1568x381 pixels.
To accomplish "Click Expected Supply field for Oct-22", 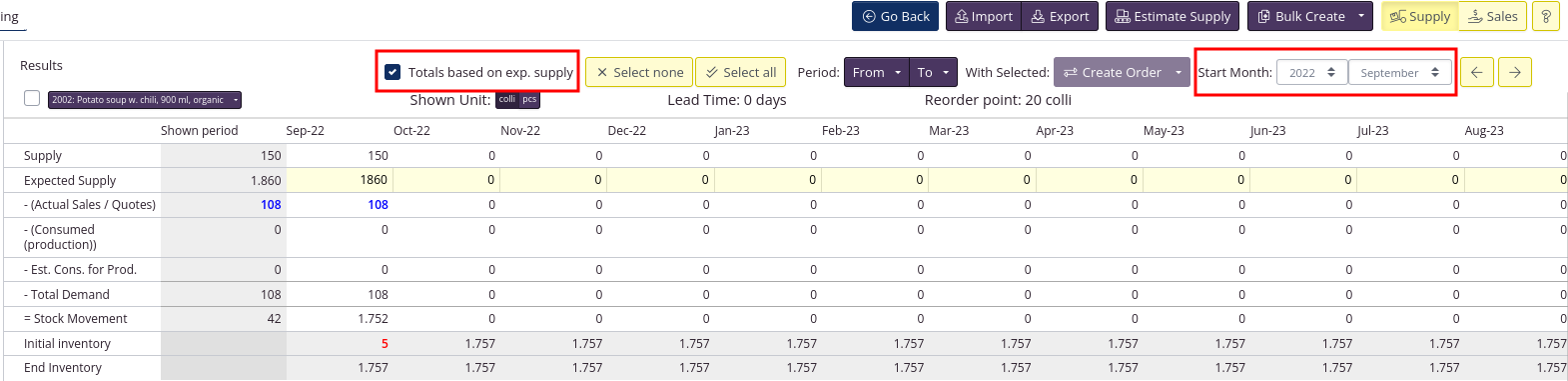I will (x=446, y=180).
